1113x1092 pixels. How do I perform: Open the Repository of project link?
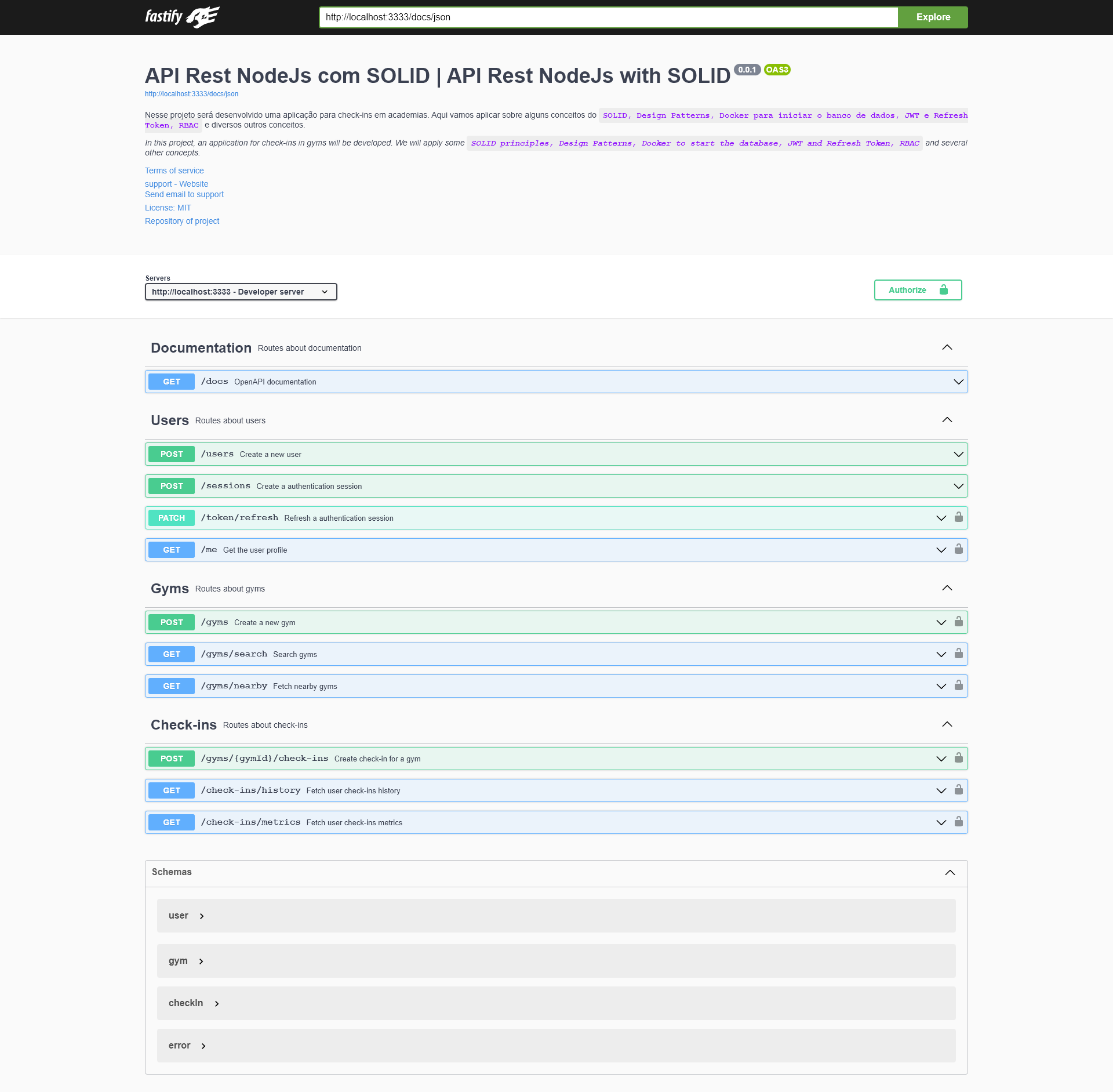point(182,221)
